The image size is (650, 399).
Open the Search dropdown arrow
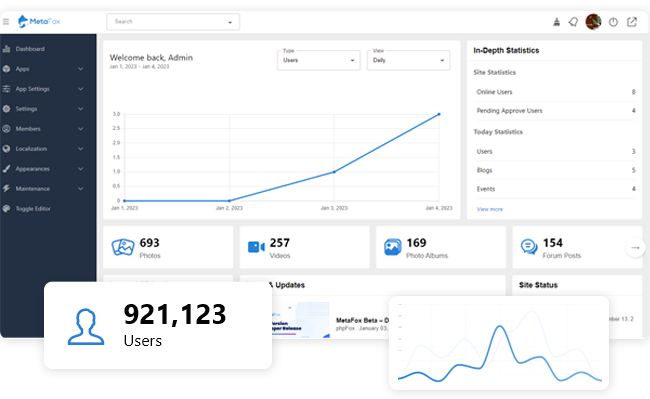pyautogui.click(x=230, y=22)
